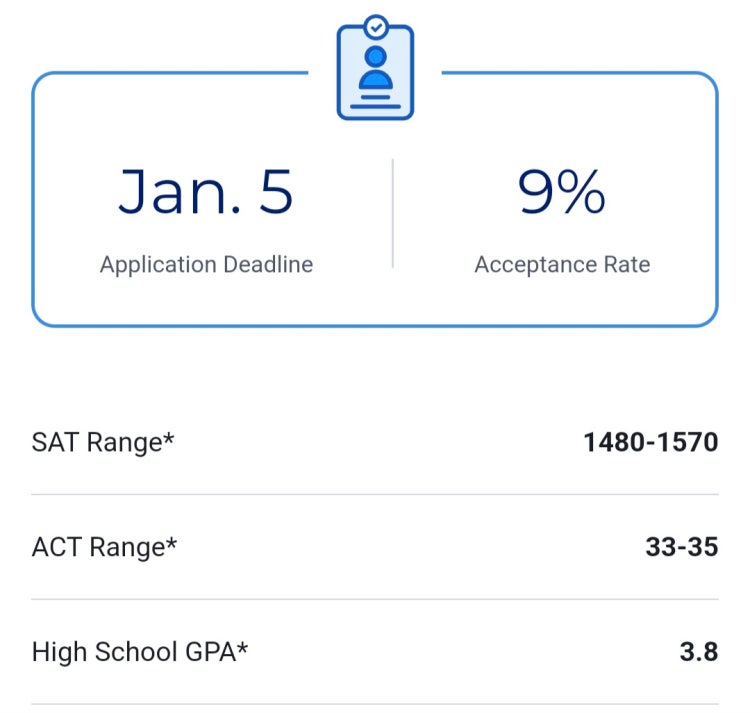Click the "Acceptance Rate" label
The width and height of the screenshot is (750, 713).
tap(562, 264)
